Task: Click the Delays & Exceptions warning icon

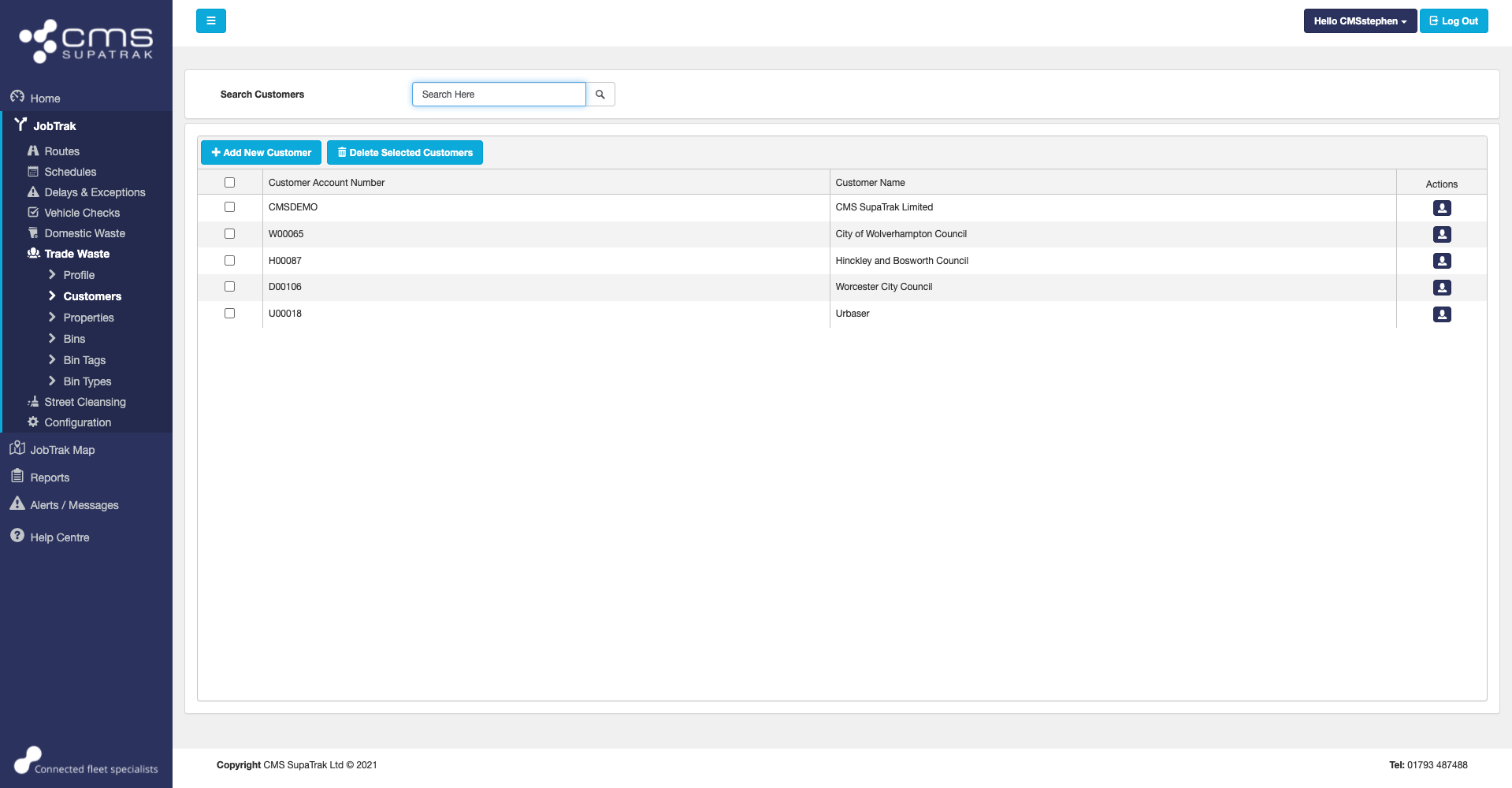Action: (33, 191)
